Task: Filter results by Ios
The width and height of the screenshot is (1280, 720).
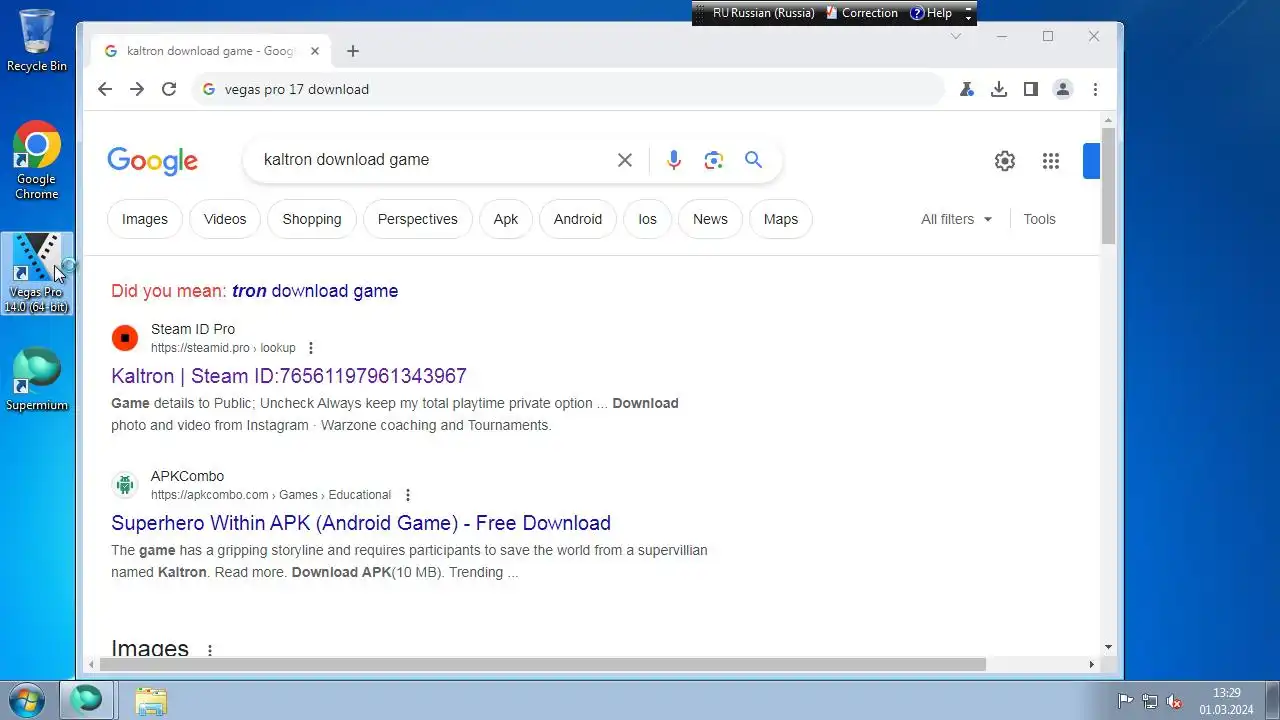Action: (648, 219)
